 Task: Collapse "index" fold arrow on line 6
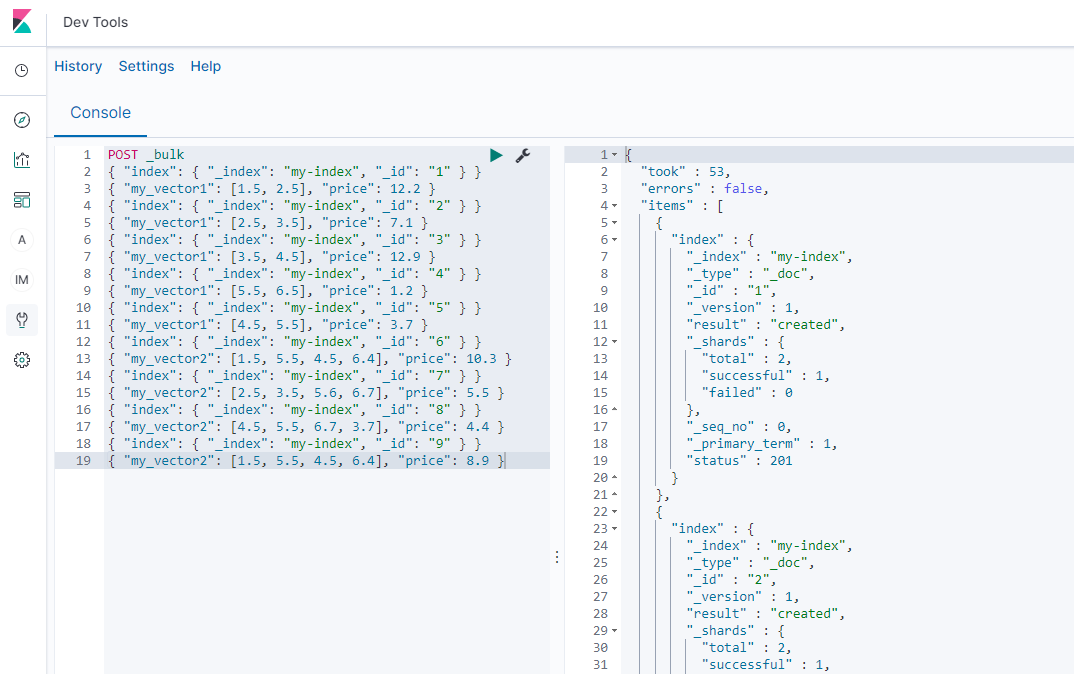pyautogui.click(x=614, y=240)
